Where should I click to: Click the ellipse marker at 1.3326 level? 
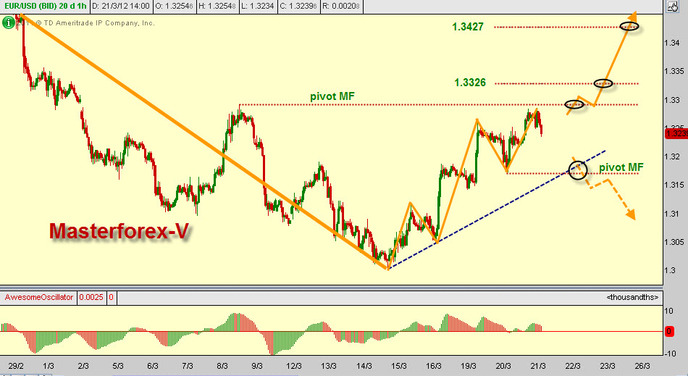pos(603,83)
